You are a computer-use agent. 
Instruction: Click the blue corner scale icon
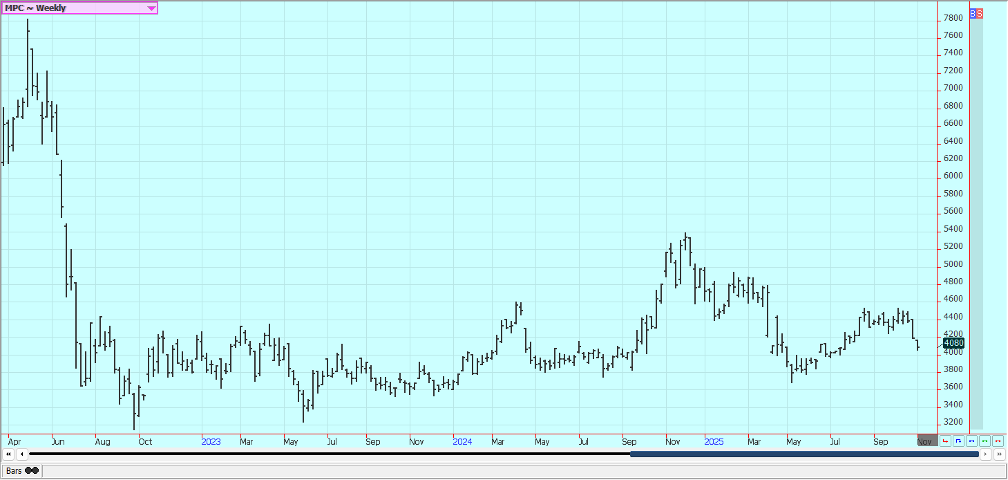[958, 440]
